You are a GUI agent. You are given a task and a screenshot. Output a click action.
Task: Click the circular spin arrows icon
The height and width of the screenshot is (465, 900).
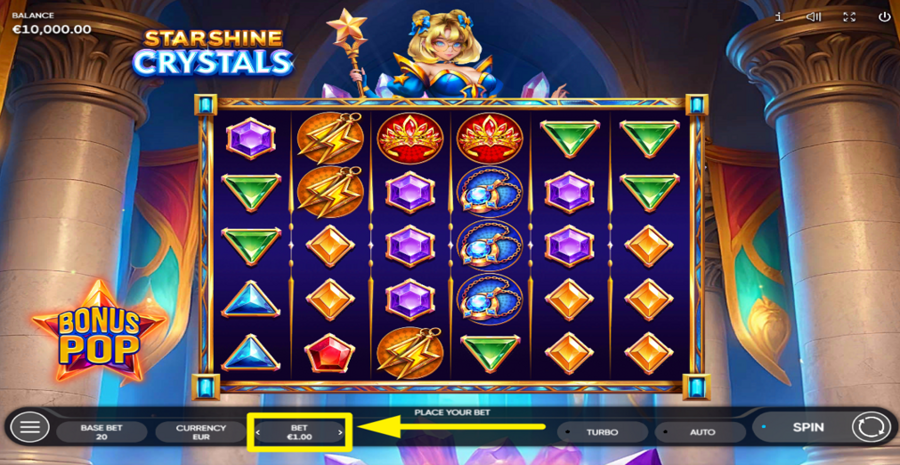(x=870, y=427)
